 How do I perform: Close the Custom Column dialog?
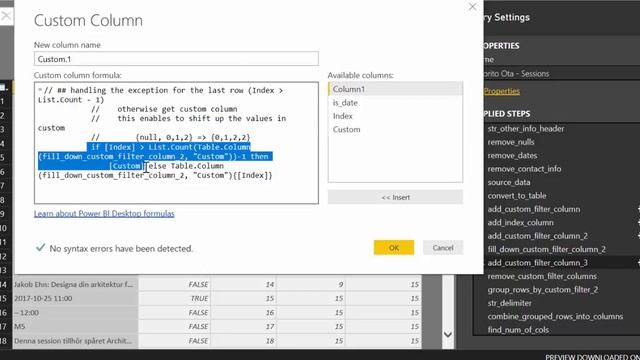(472, 7)
